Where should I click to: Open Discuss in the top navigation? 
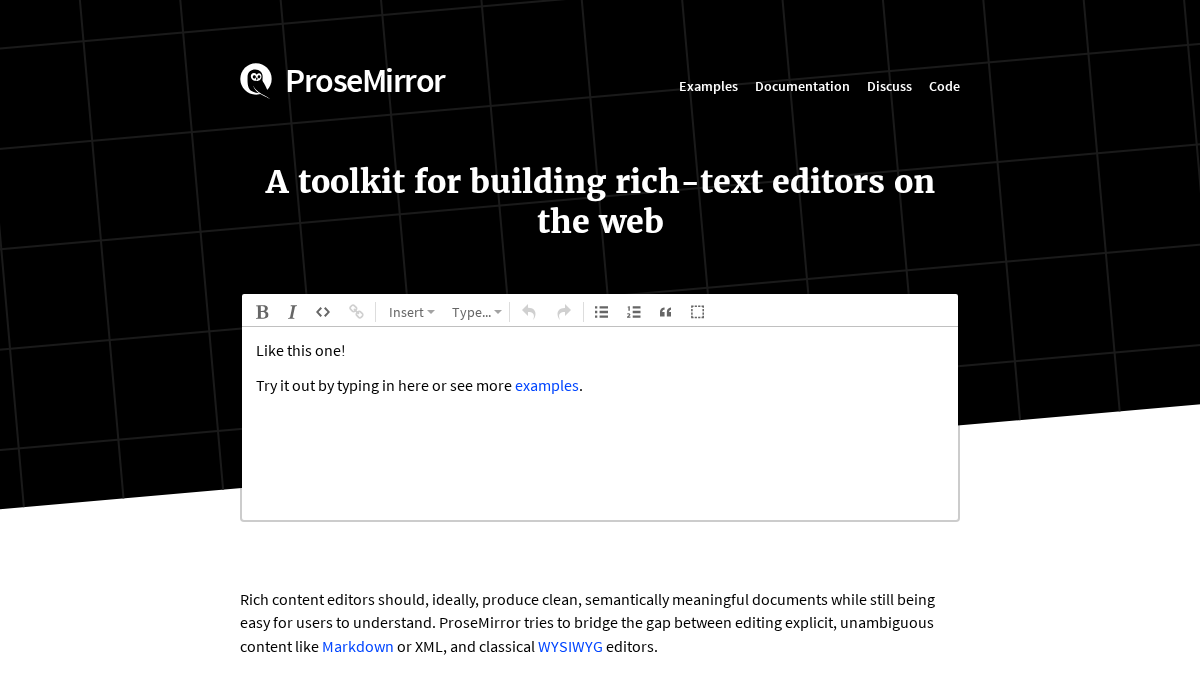889,86
